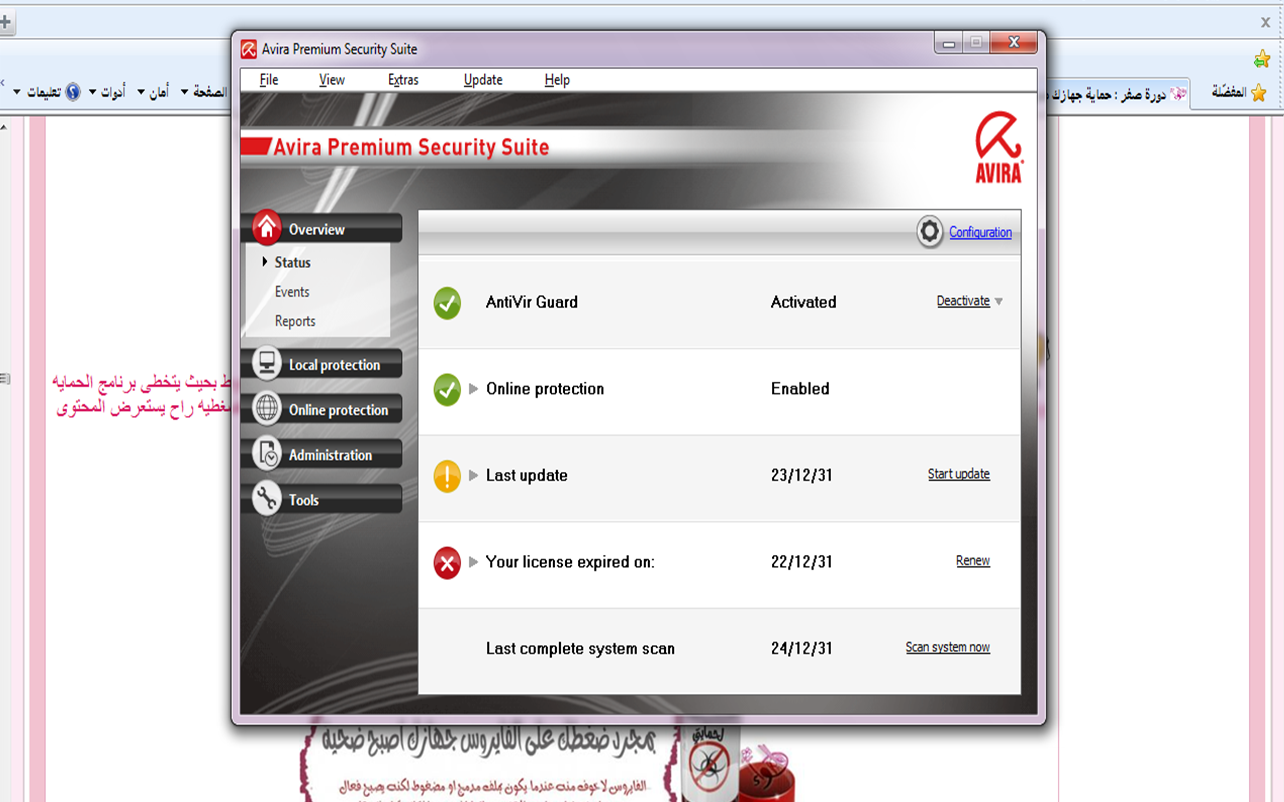Expand the Online protection status row
Viewport: 1284px width, 802px height.
474,389
